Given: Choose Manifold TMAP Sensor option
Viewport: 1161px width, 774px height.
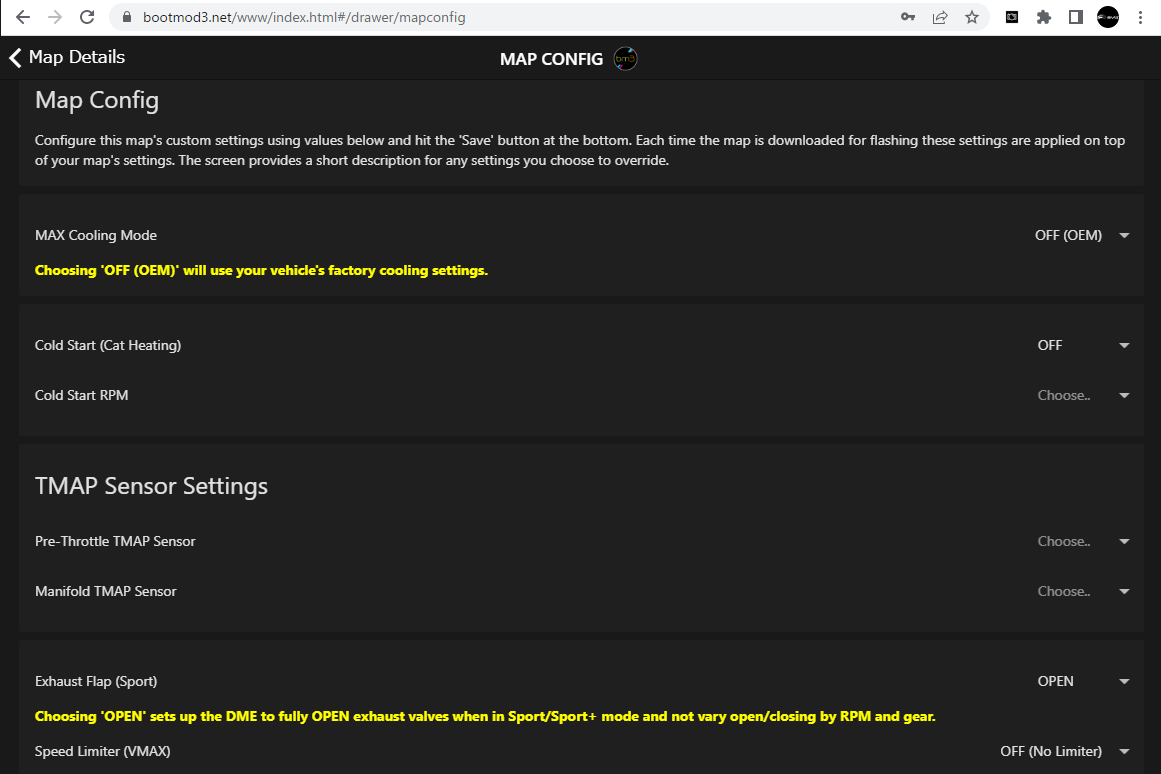Looking at the screenshot, I should click(x=1082, y=592).
